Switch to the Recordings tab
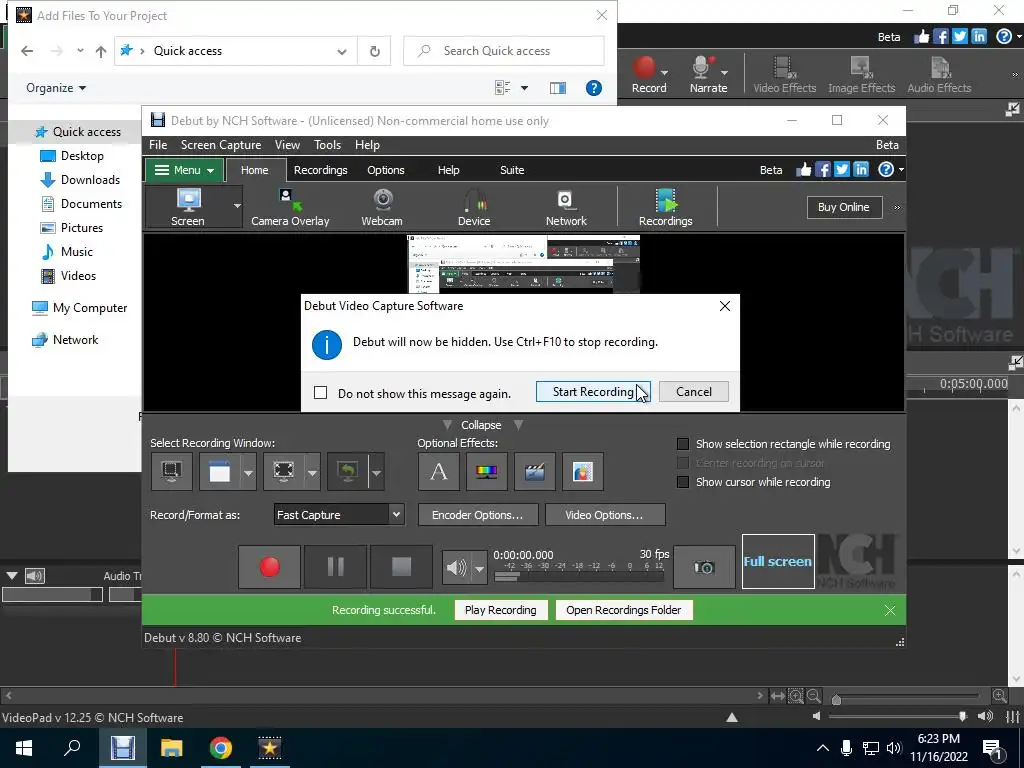Image resolution: width=1024 pixels, height=768 pixels. point(321,170)
